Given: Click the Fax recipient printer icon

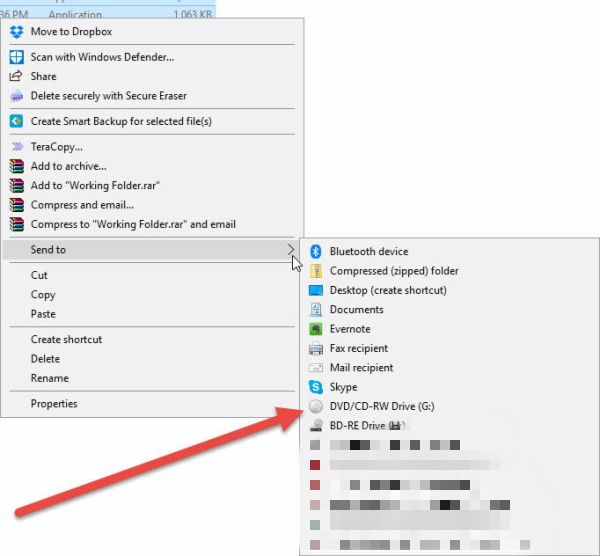Looking at the screenshot, I should point(316,348).
